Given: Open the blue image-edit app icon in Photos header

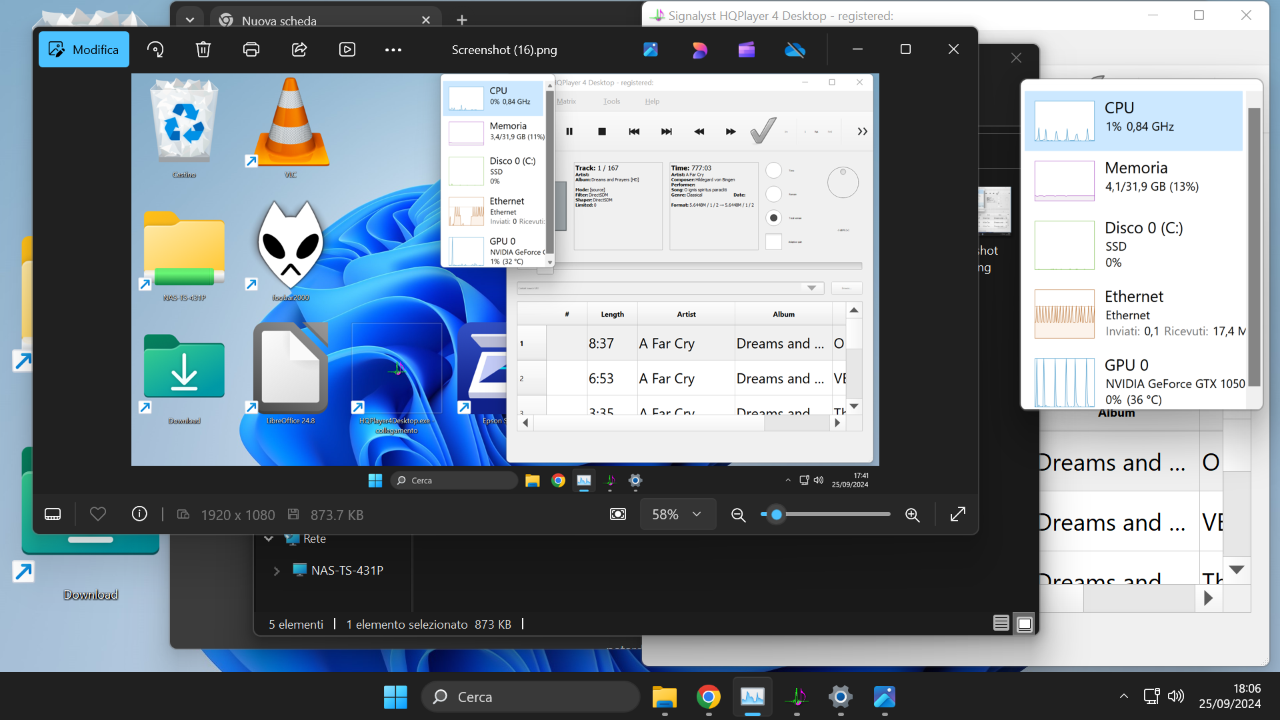Looking at the screenshot, I should pyautogui.click(x=651, y=49).
